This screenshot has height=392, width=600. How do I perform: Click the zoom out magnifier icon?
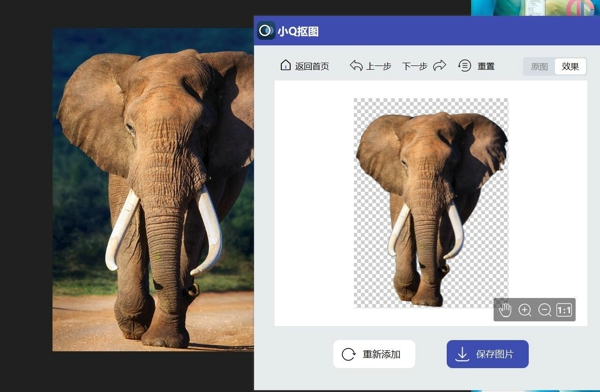click(x=545, y=310)
